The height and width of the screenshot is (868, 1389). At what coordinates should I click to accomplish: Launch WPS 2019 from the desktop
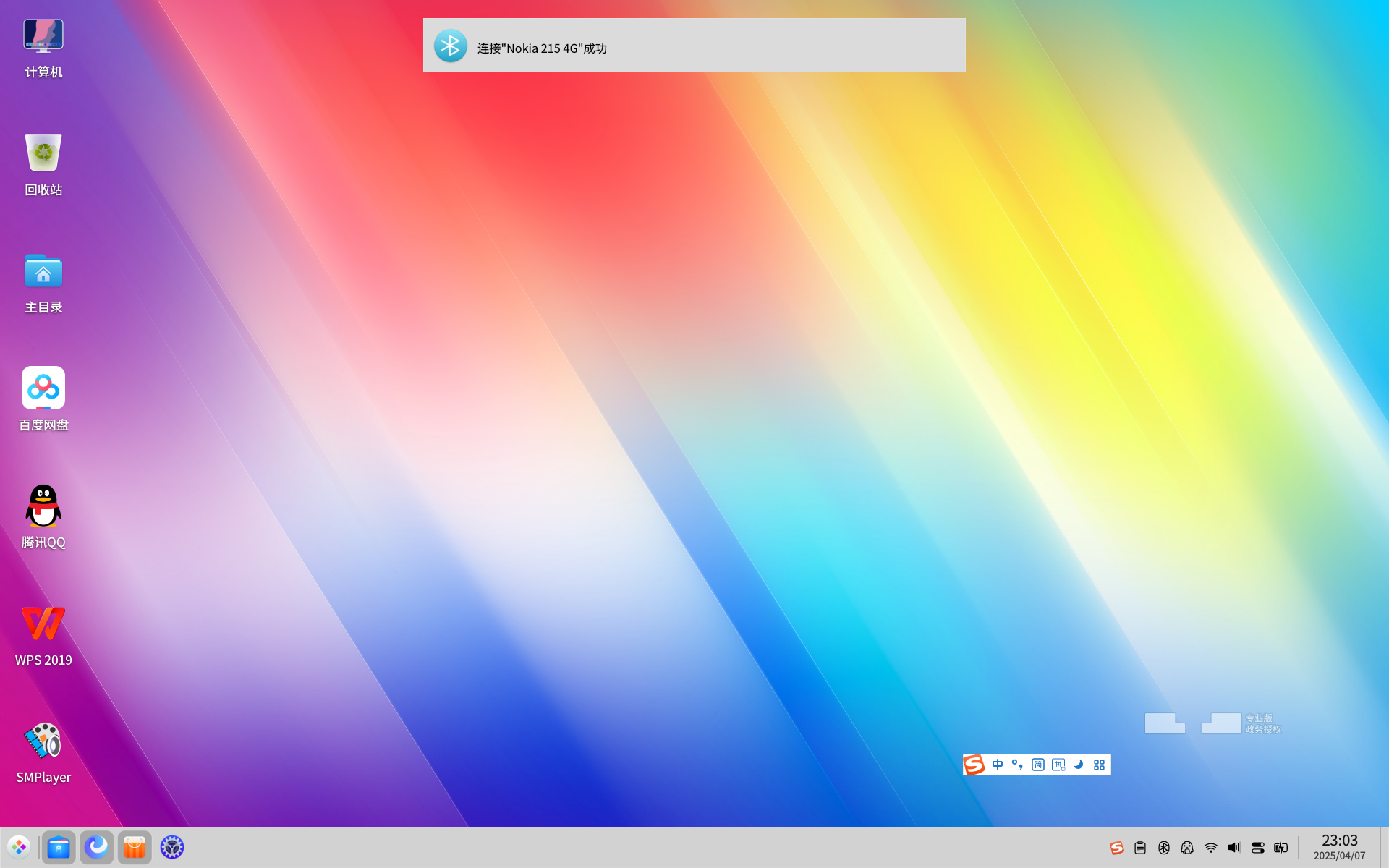coord(43,636)
